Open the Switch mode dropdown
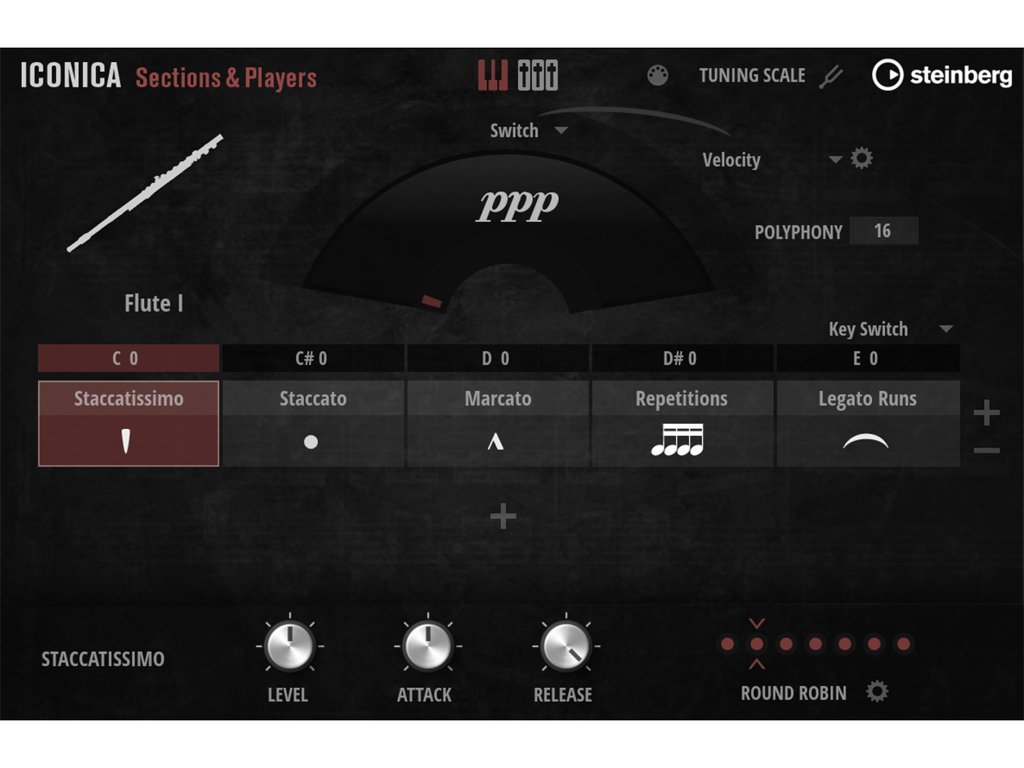Image resolution: width=1024 pixels, height=768 pixels. pos(528,130)
